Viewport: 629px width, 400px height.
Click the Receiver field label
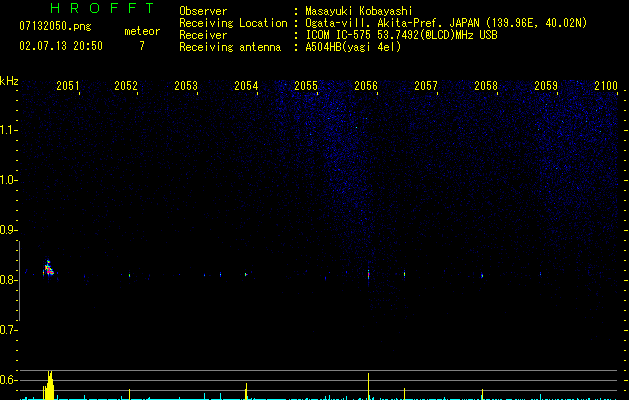pos(203,35)
